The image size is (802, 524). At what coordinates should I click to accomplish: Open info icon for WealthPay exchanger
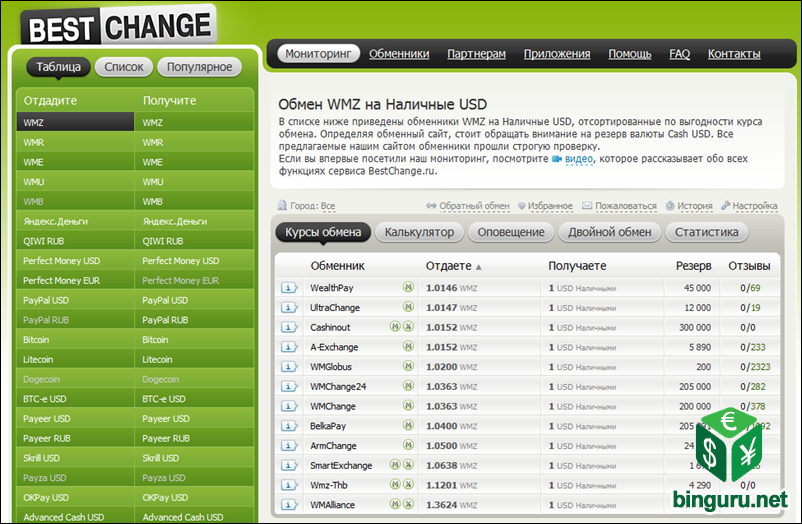pyautogui.click(x=288, y=288)
